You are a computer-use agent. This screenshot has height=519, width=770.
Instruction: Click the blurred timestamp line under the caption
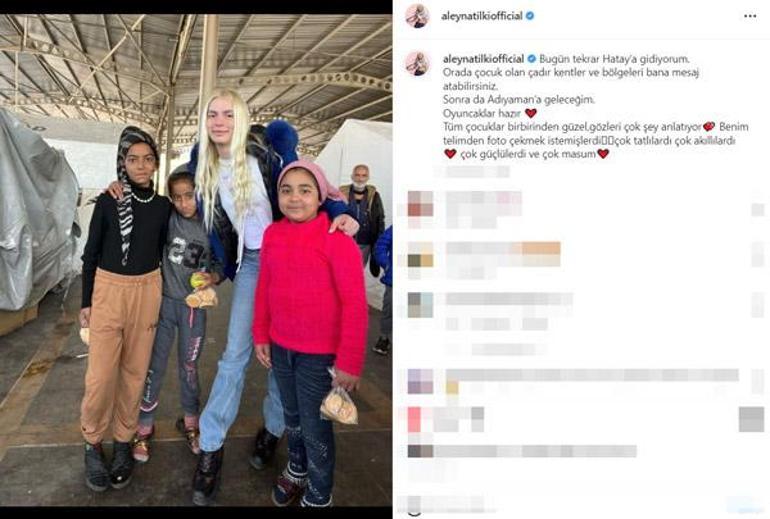[471, 171]
